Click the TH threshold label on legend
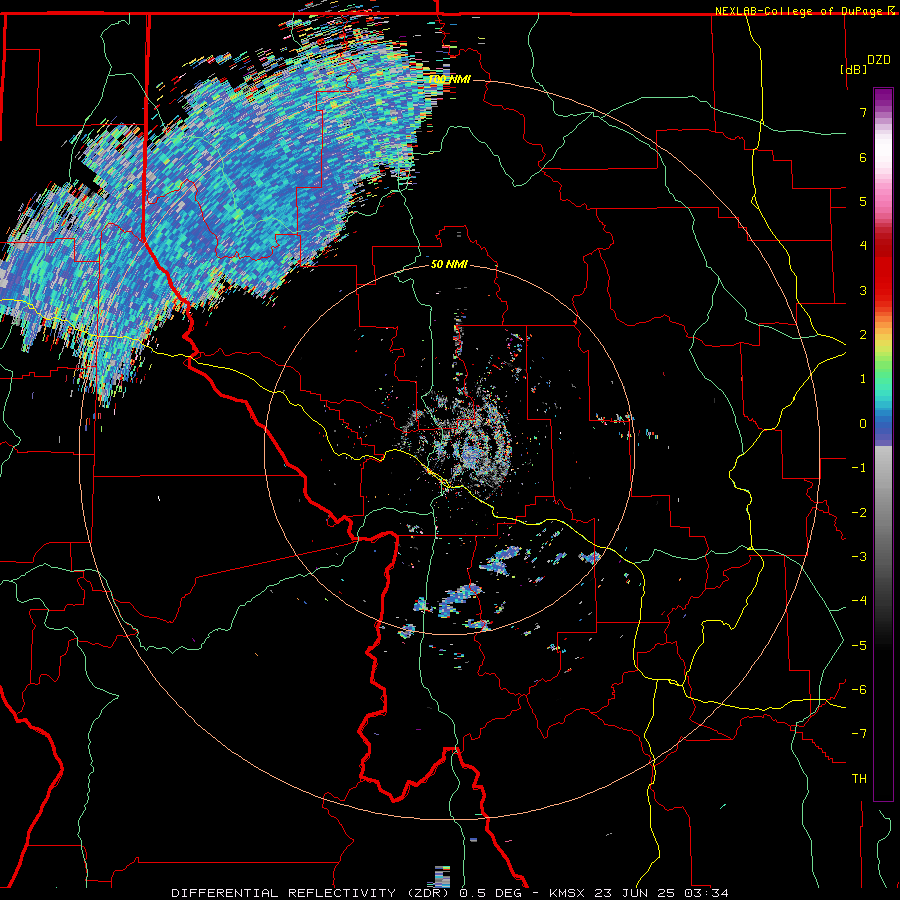The width and height of the screenshot is (900, 900). coord(859,779)
